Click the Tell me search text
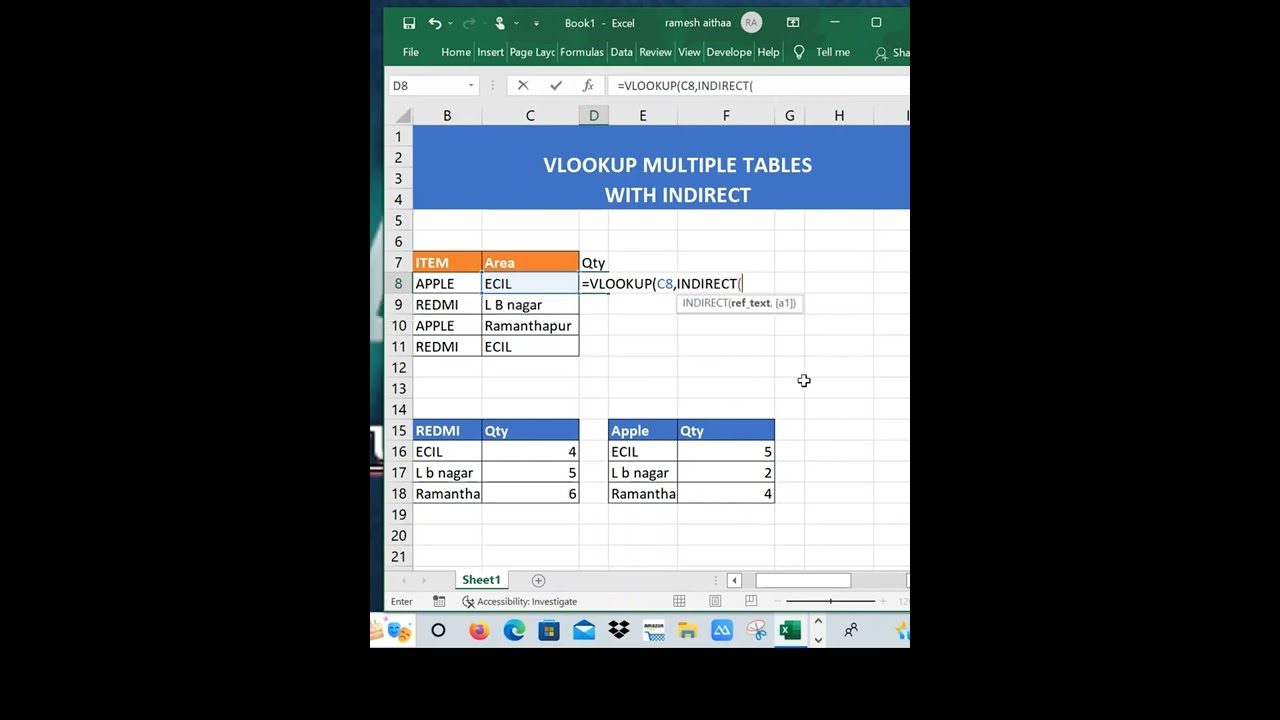Image resolution: width=1280 pixels, height=720 pixels. (x=833, y=52)
